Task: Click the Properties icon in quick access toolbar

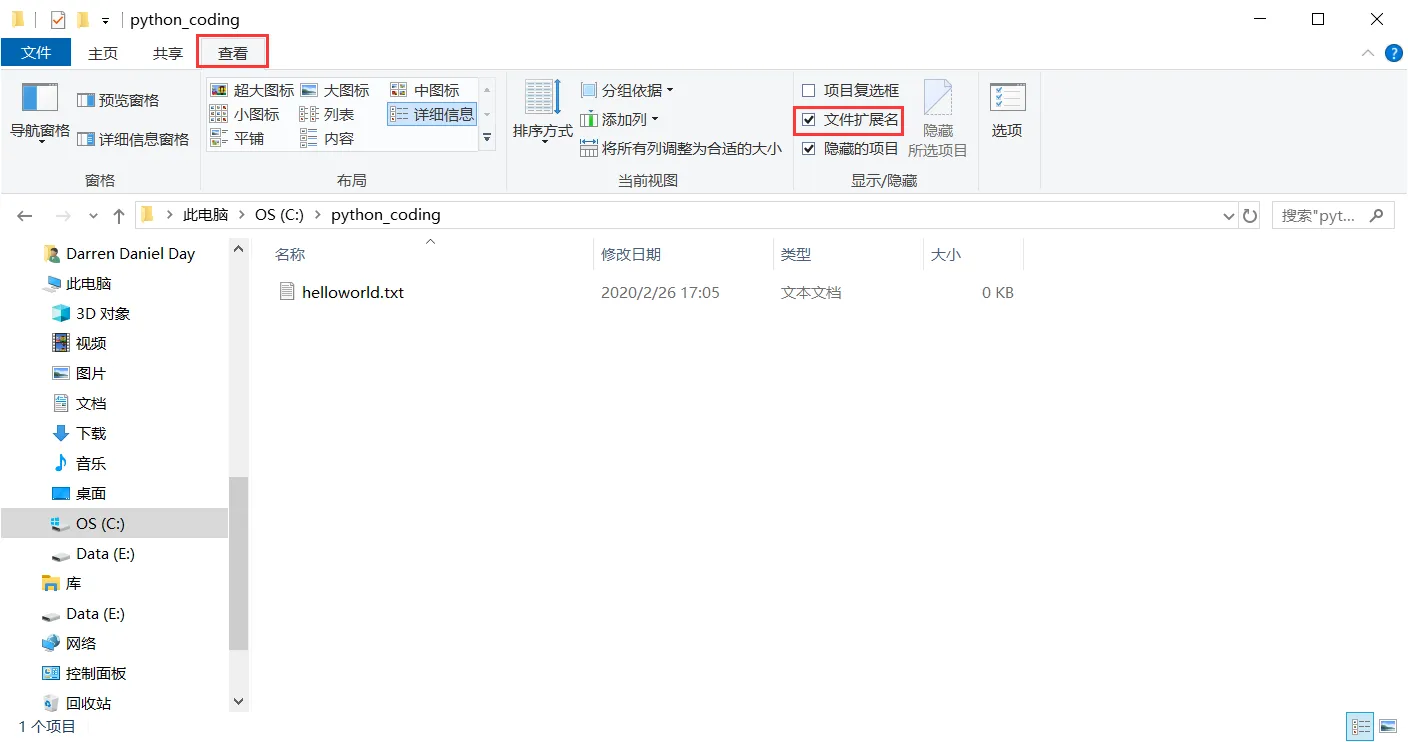Action: coord(58,19)
